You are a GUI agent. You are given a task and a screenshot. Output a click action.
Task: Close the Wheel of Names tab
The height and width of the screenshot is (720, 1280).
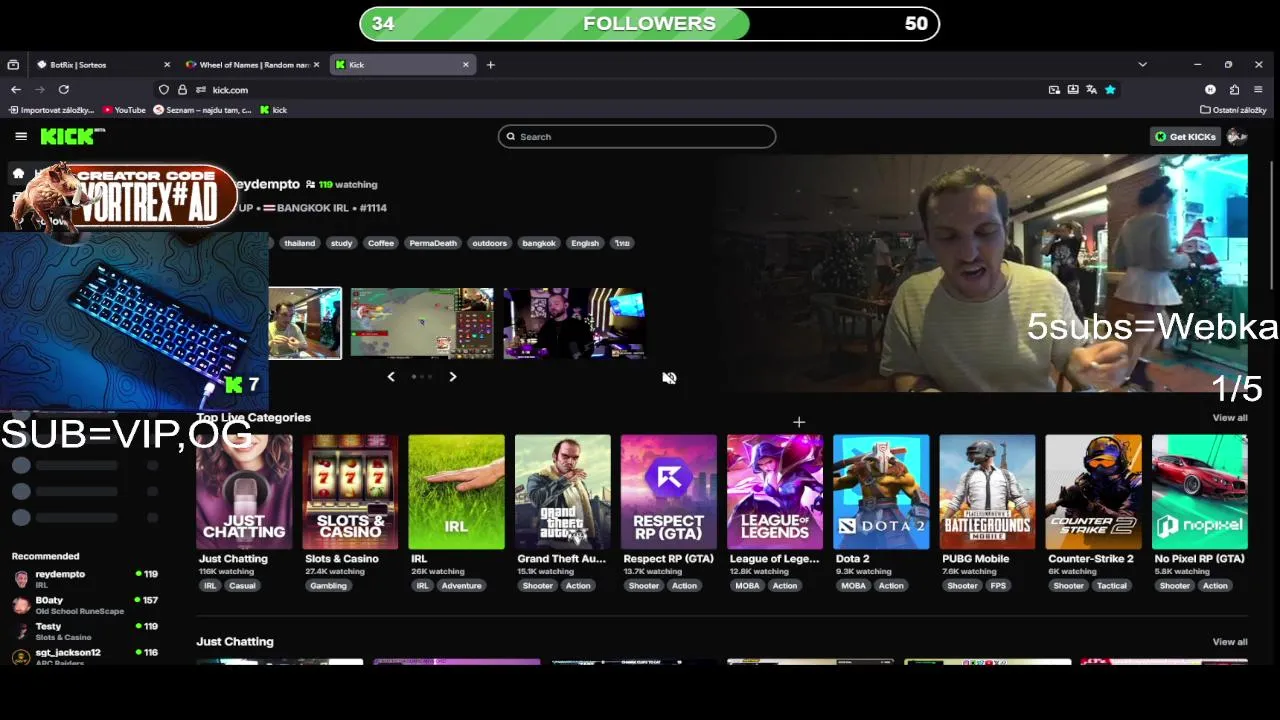(316, 65)
